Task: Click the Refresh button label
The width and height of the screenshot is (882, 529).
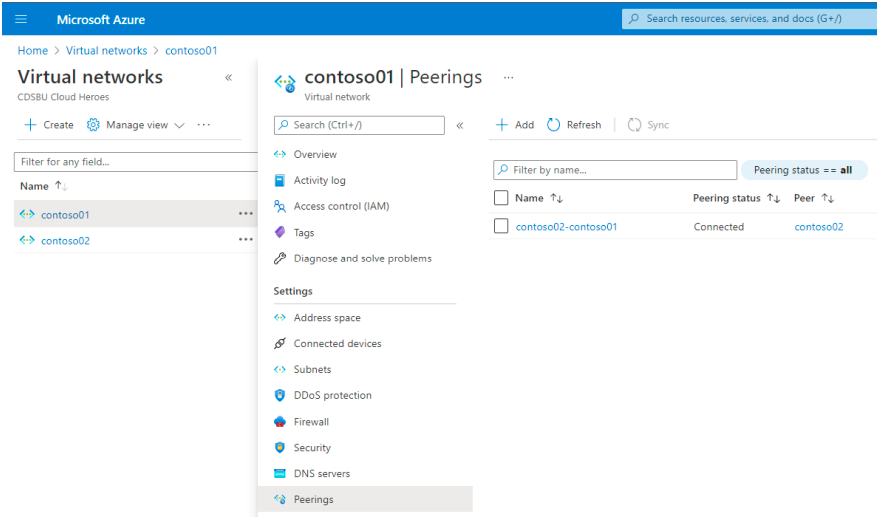Action: point(584,125)
